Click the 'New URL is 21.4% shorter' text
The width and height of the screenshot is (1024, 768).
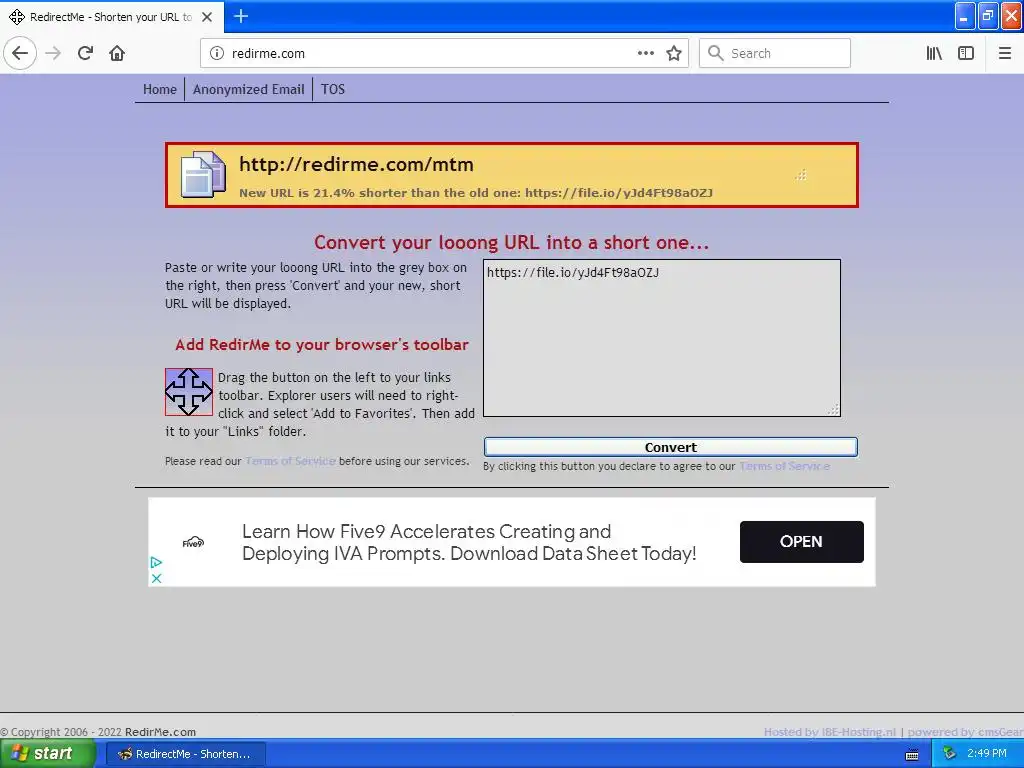pyautogui.click(x=475, y=193)
